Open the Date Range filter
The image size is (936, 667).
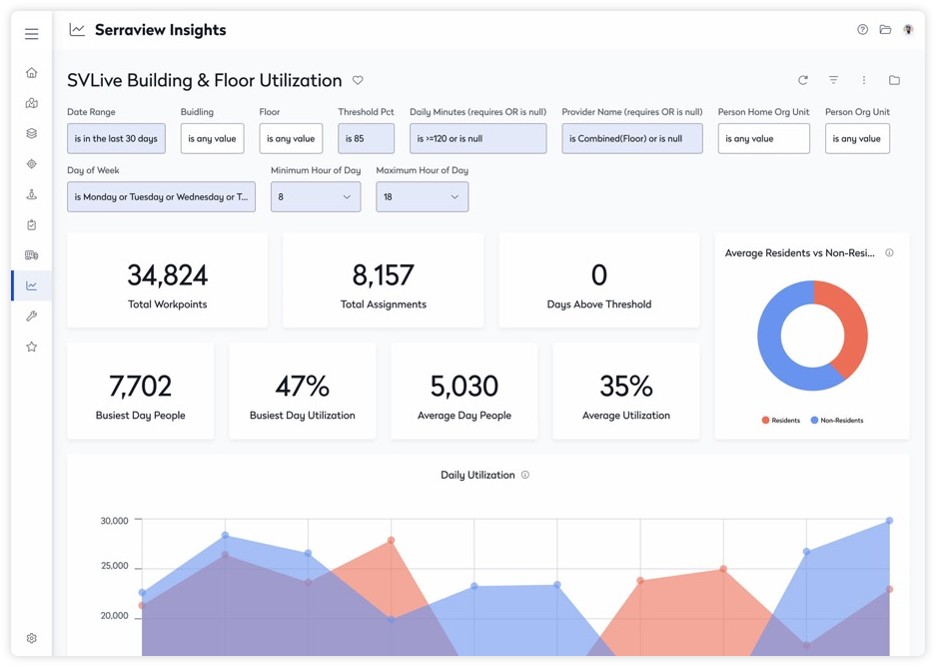(116, 139)
